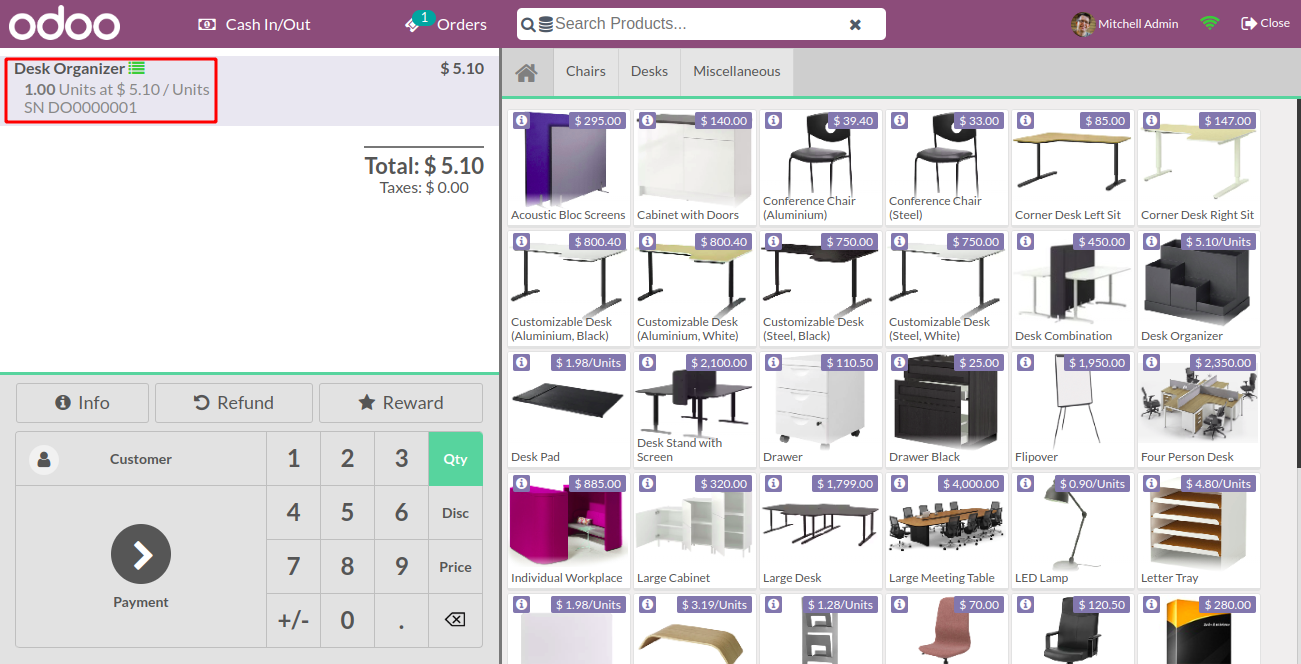Show info for Large Cabinet
This screenshot has height=664, width=1301.
coord(647,483)
